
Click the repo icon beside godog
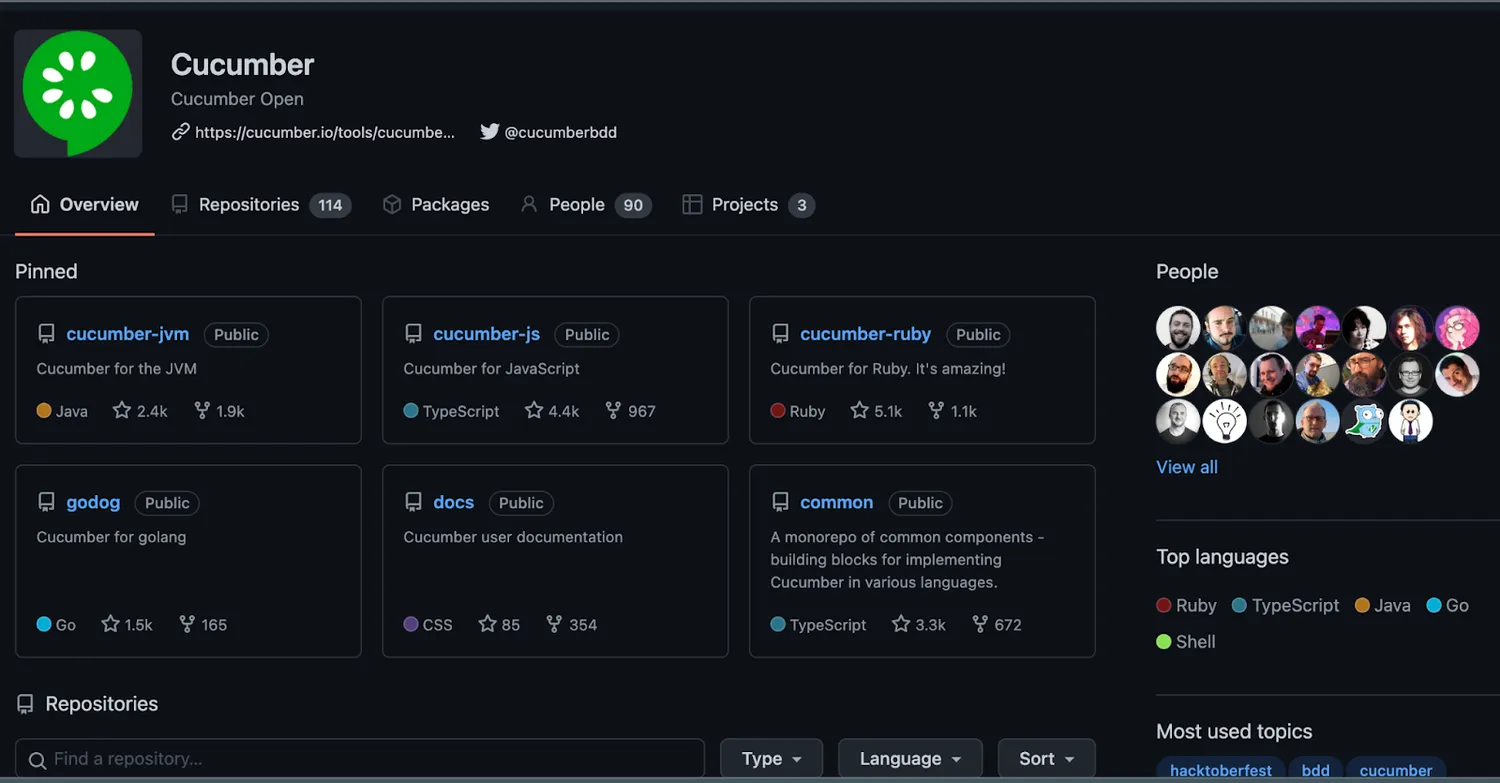coord(46,503)
